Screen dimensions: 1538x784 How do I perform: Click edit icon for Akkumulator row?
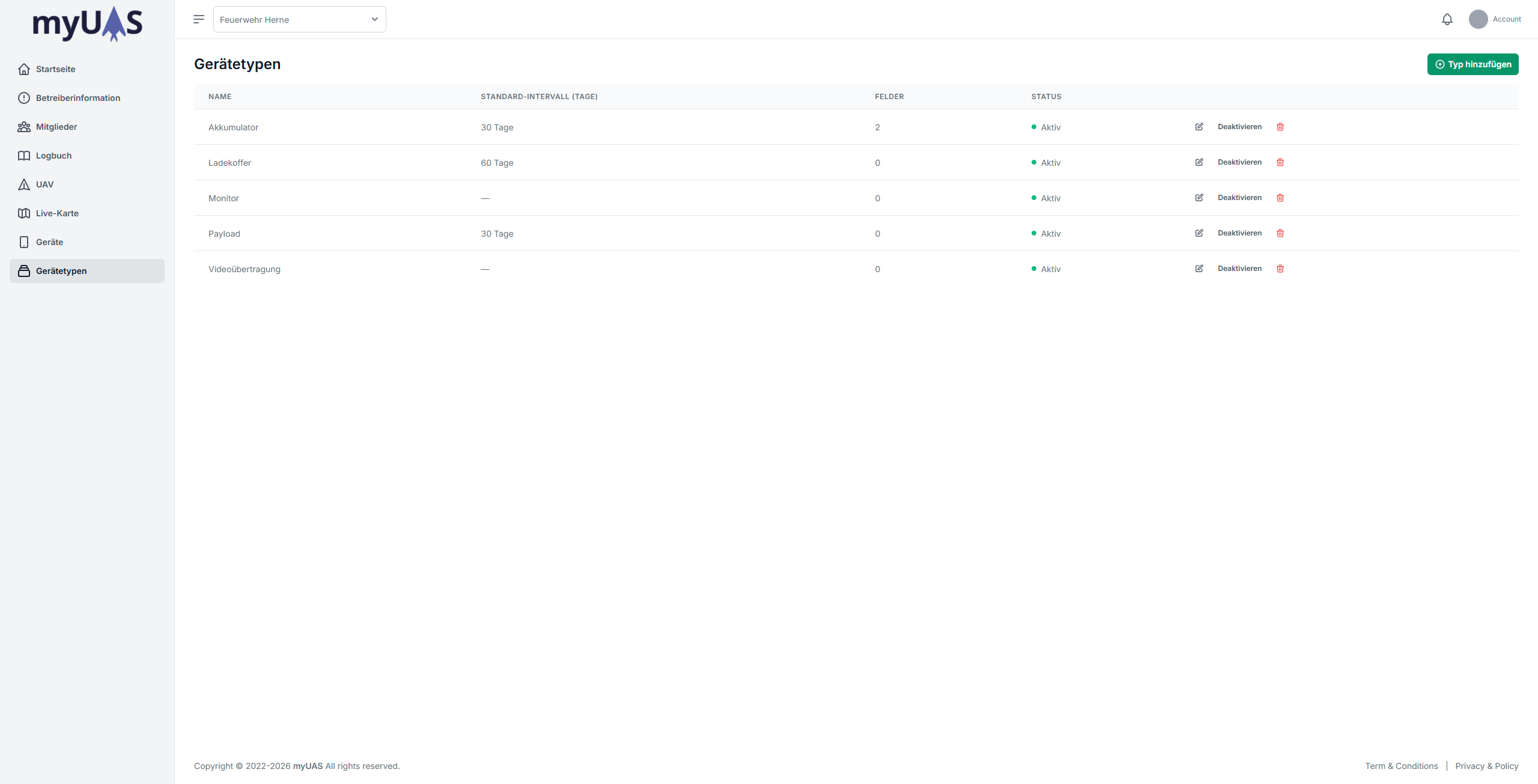coord(1199,127)
